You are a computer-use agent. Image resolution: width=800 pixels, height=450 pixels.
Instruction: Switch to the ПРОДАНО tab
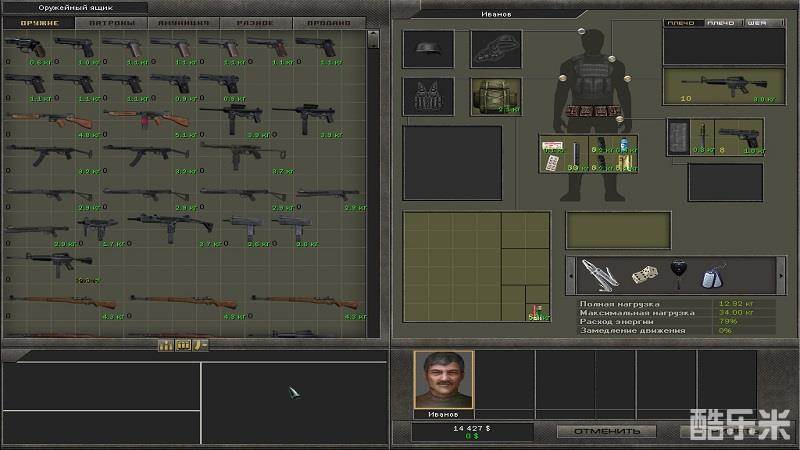[x=329, y=23]
